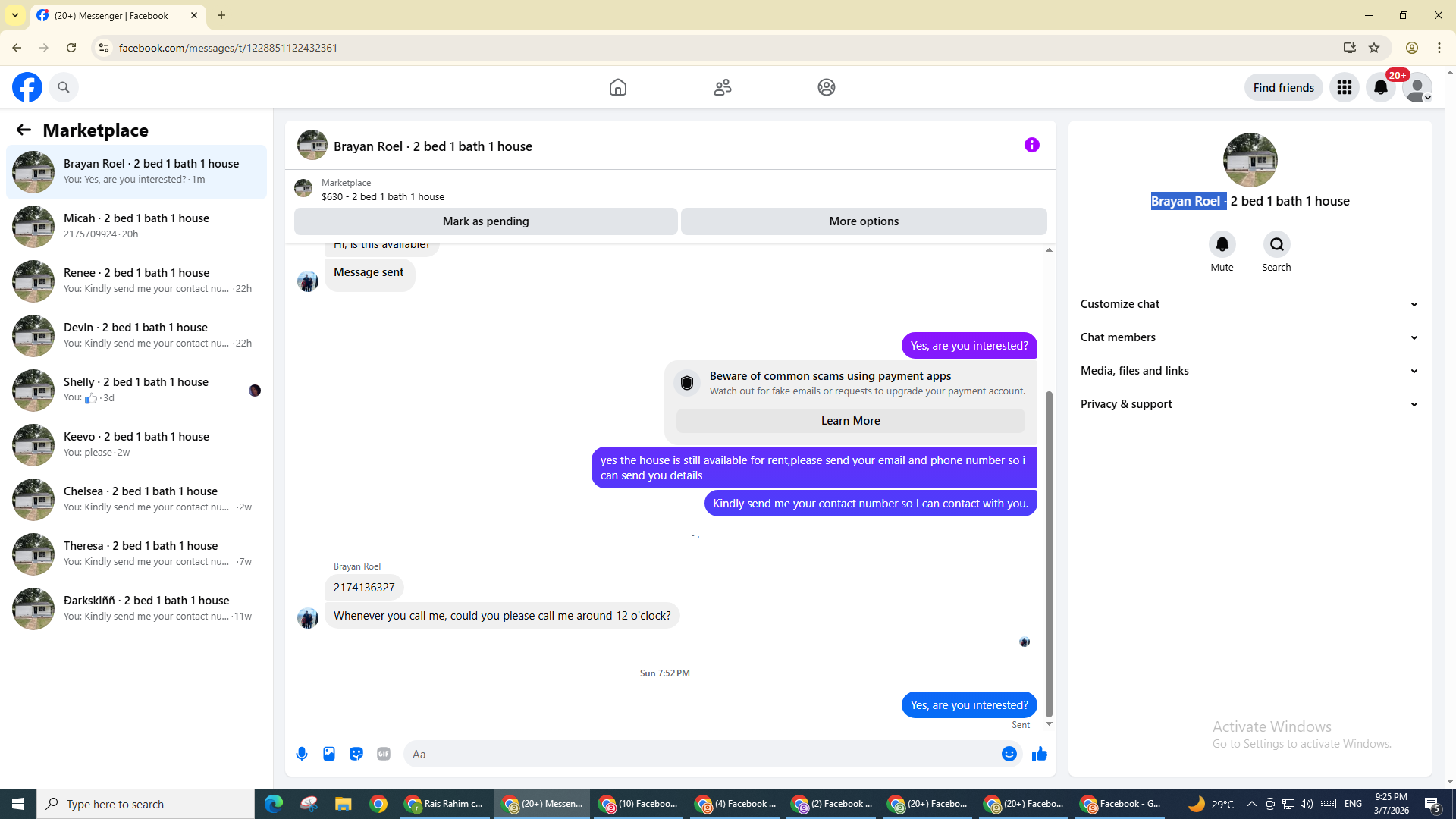
Task: Expand Customize chat section
Action: tap(1249, 304)
